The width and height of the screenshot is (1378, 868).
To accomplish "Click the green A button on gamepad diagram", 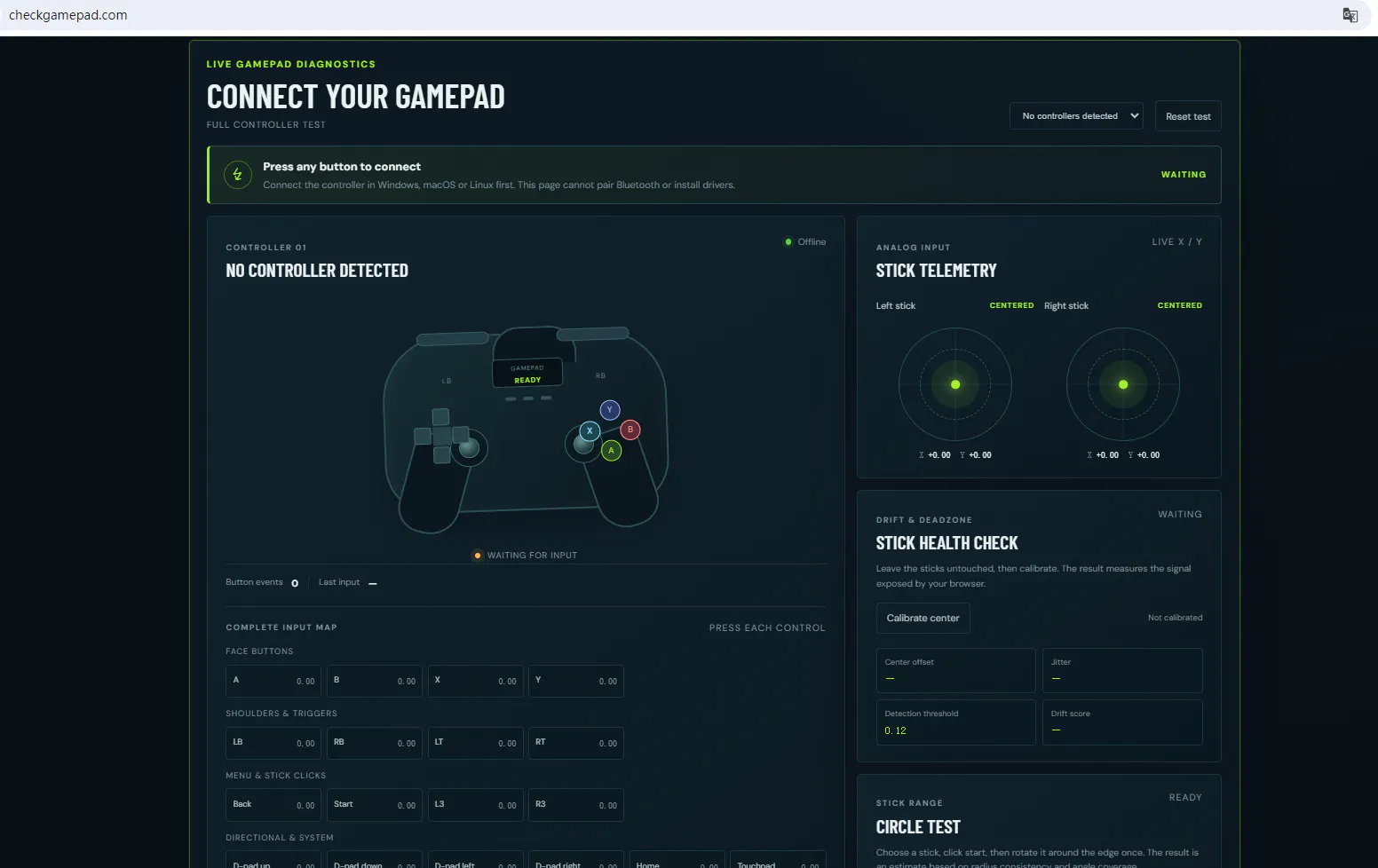I will (611, 451).
